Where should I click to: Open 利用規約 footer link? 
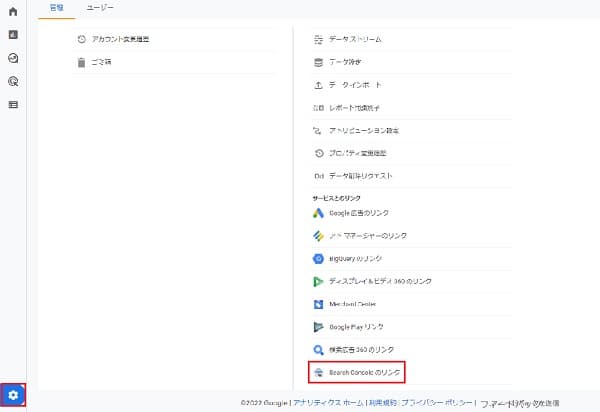[x=383, y=402]
